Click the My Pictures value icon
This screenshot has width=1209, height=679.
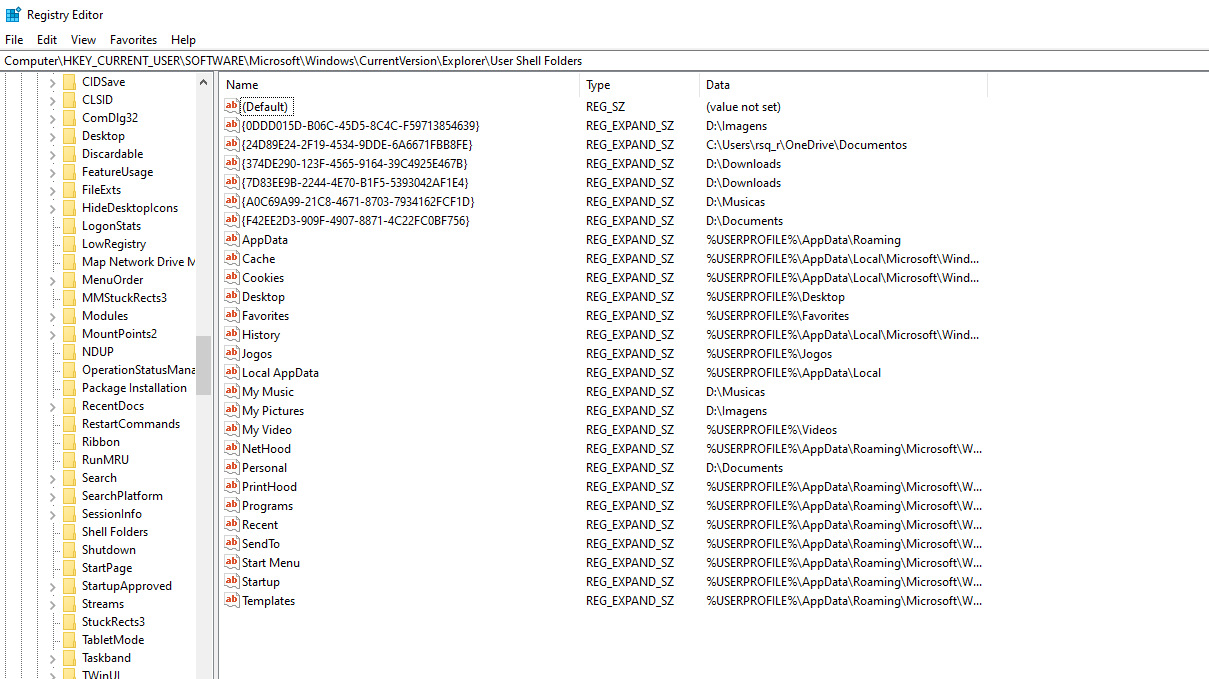[232, 410]
